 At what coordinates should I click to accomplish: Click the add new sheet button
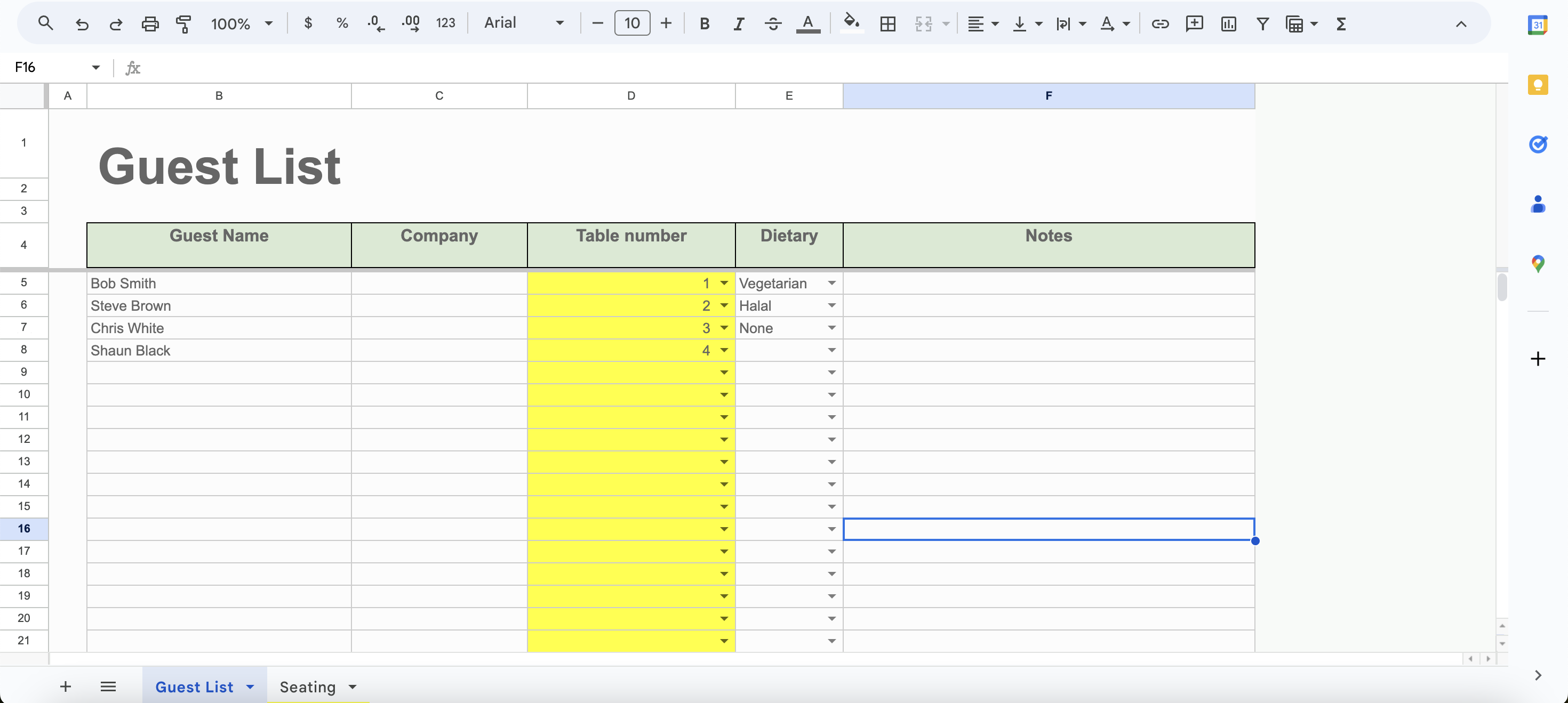coord(65,686)
